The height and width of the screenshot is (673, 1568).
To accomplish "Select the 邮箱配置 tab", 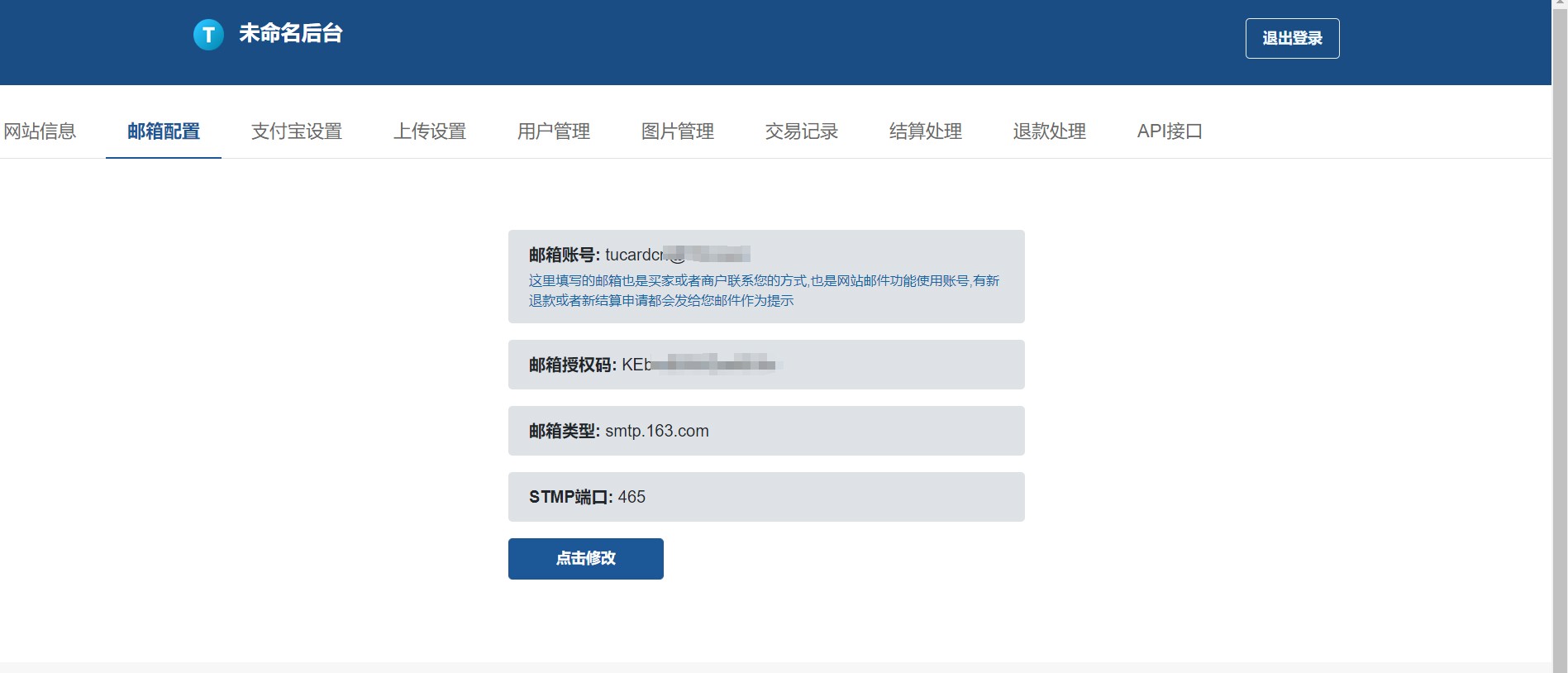I will pos(164,131).
